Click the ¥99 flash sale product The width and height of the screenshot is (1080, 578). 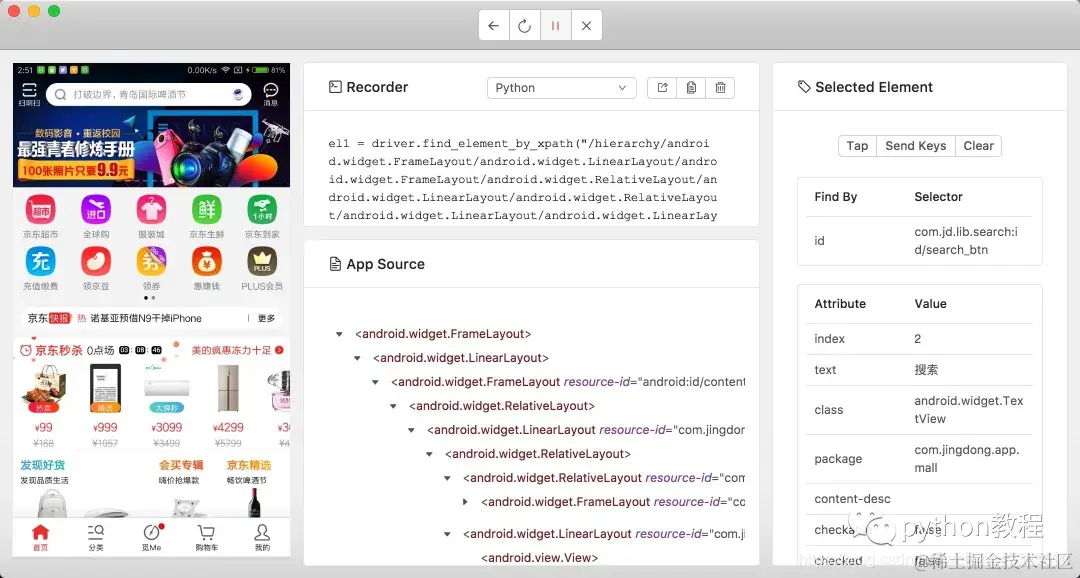[43, 406]
